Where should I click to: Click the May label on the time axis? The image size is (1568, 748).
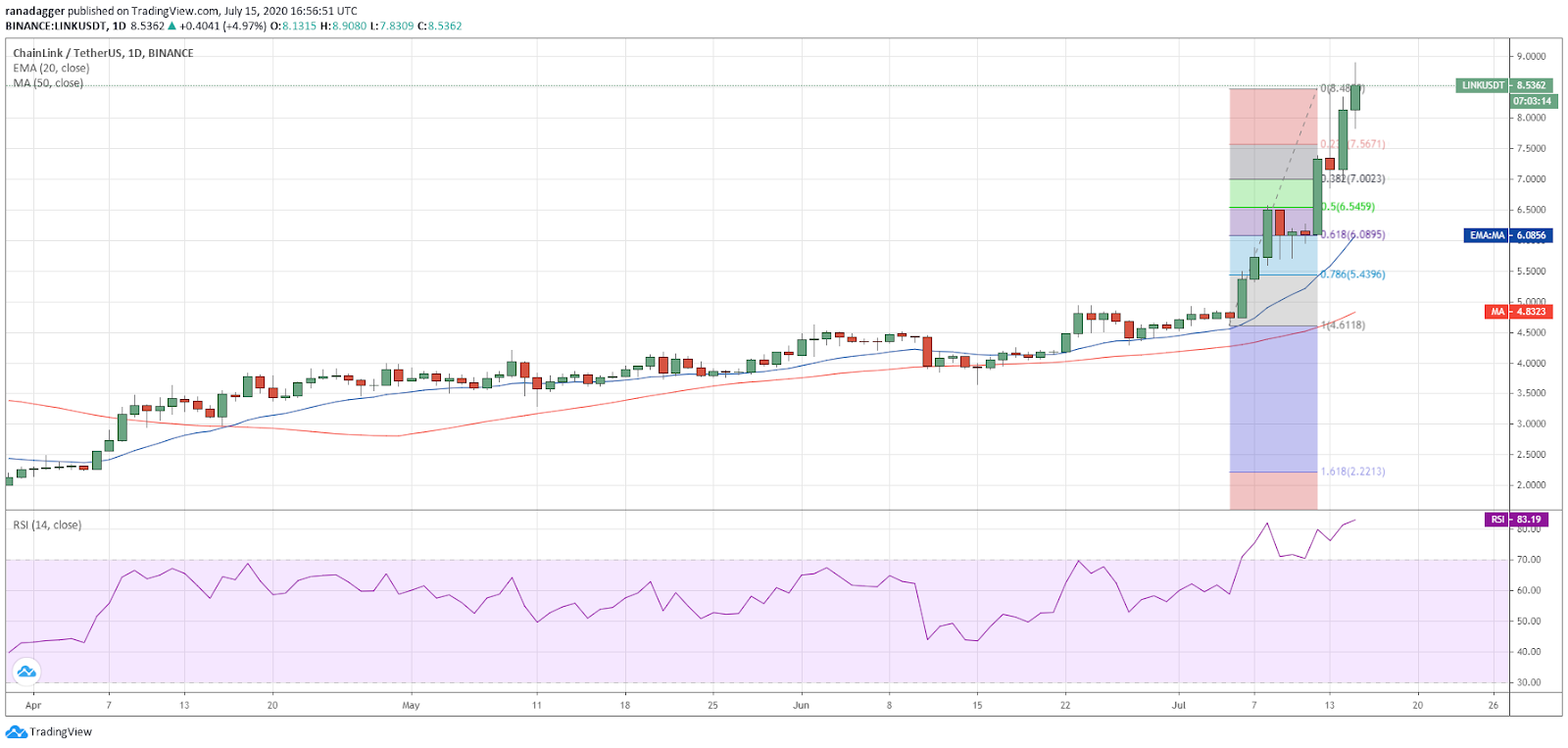[411, 706]
